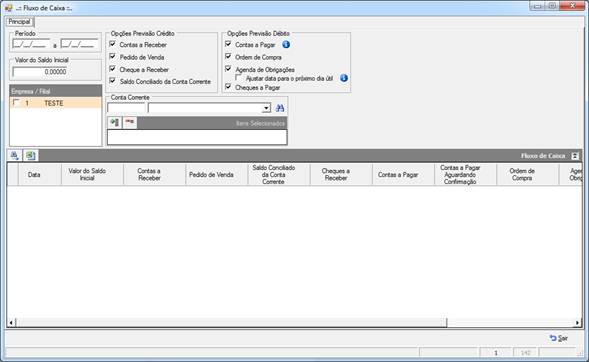Click the Cheques a Receber column header
This screenshot has height=362, width=589.
click(x=341, y=175)
